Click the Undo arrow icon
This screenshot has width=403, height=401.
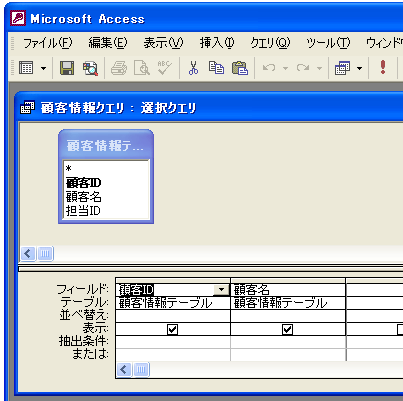269,68
